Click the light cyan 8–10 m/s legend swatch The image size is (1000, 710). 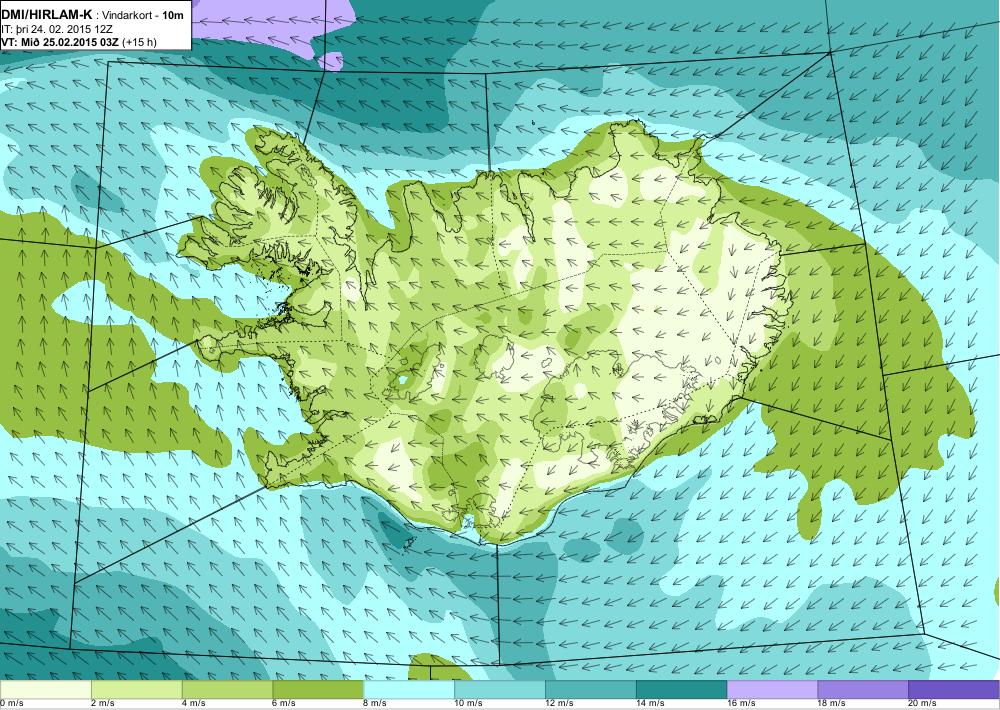point(409,690)
